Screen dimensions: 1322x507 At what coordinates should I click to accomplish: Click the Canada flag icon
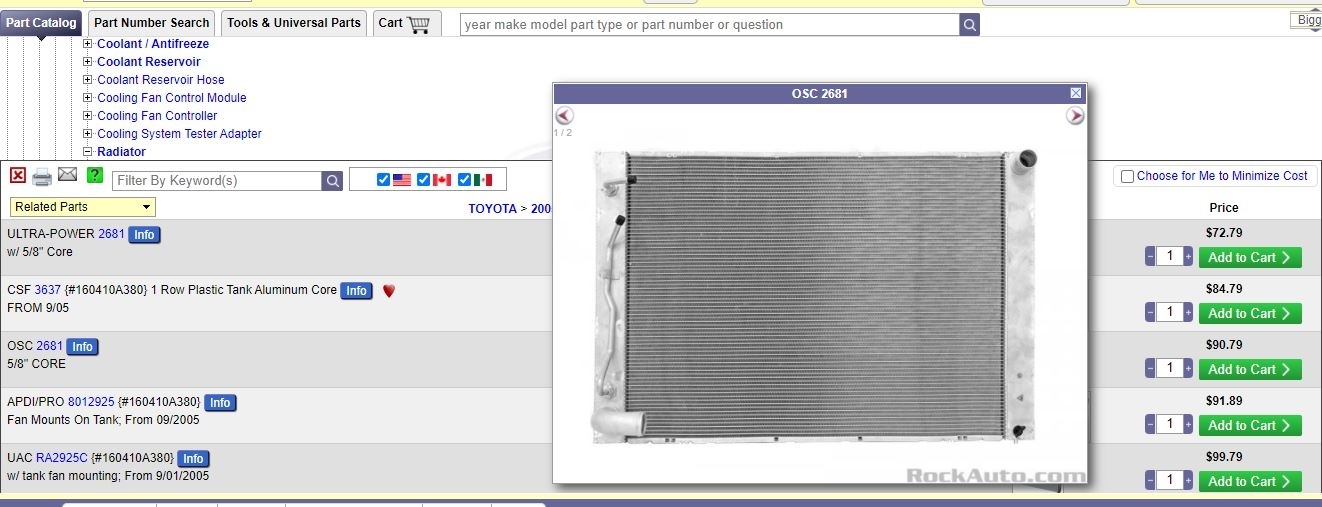coord(442,180)
